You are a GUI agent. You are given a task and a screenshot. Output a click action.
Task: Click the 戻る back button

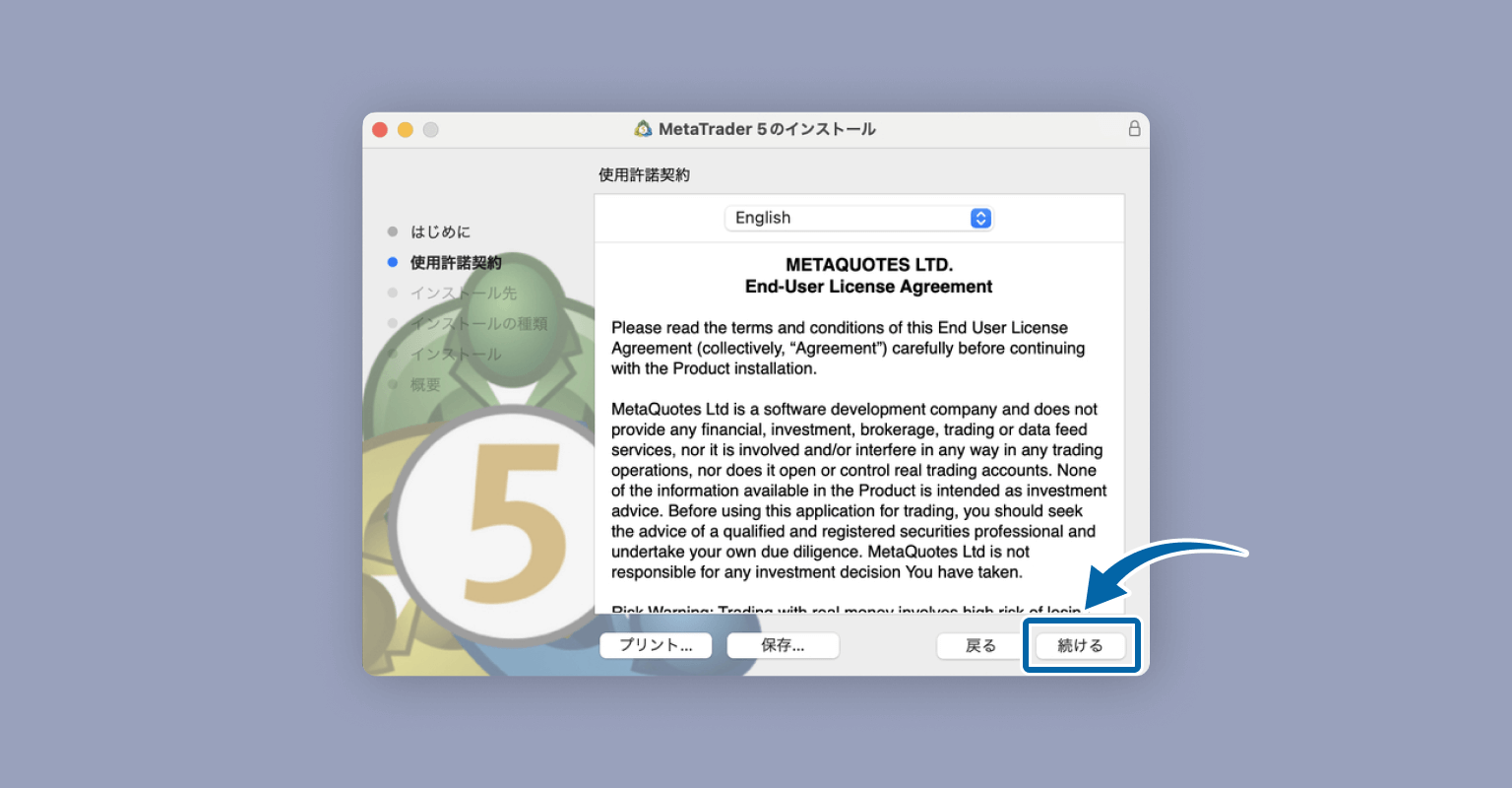click(x=980, y=646)
